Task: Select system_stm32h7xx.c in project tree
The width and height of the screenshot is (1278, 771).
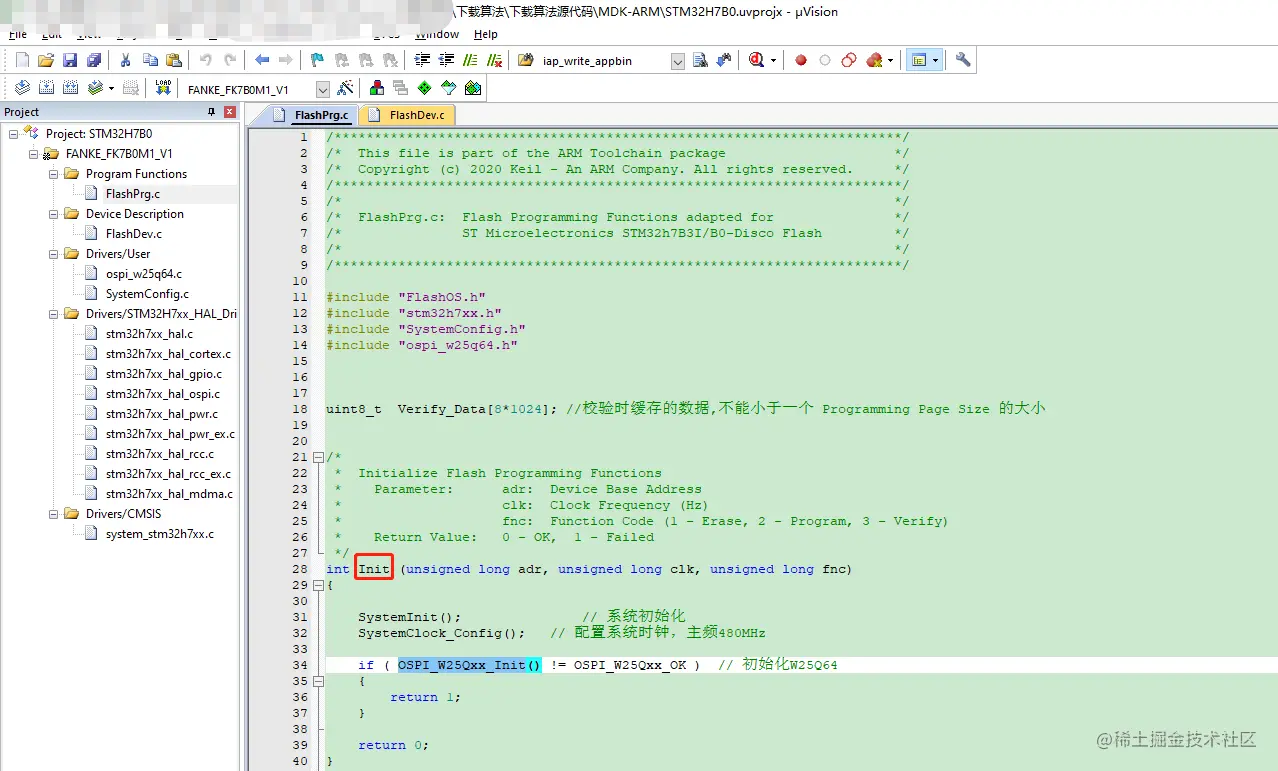Action: coord(159,533)
